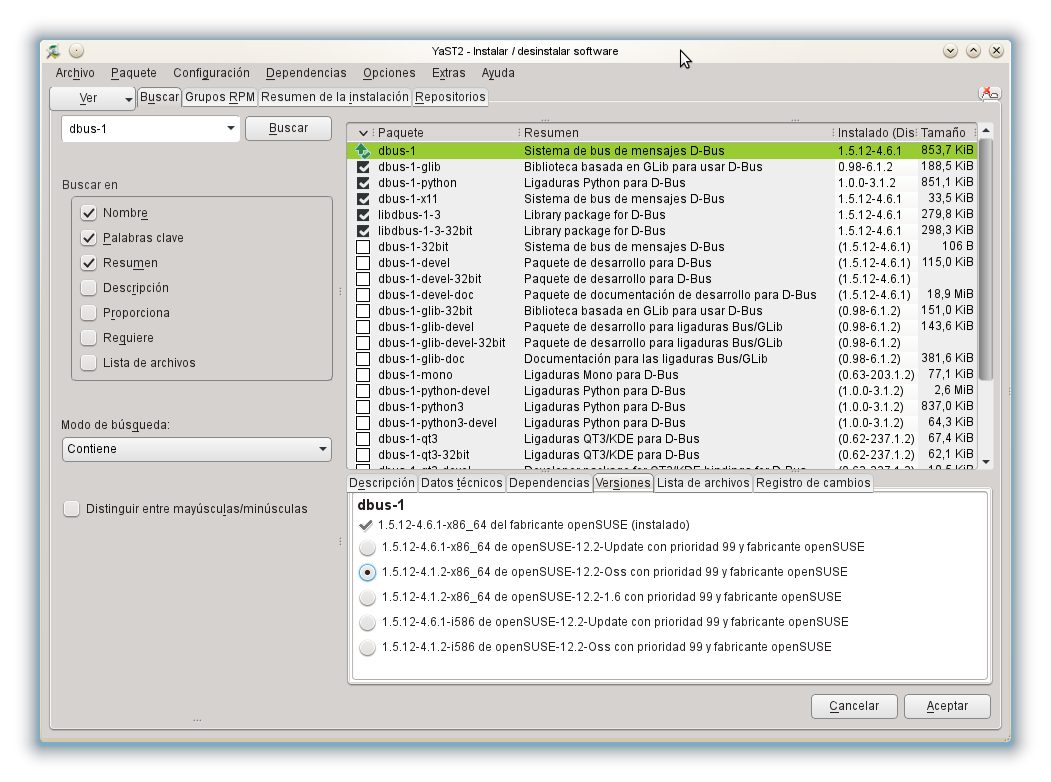This screenshot has width=1051, height=782.
Task: Enable Requiere search option
Action: tap(88, 338)
